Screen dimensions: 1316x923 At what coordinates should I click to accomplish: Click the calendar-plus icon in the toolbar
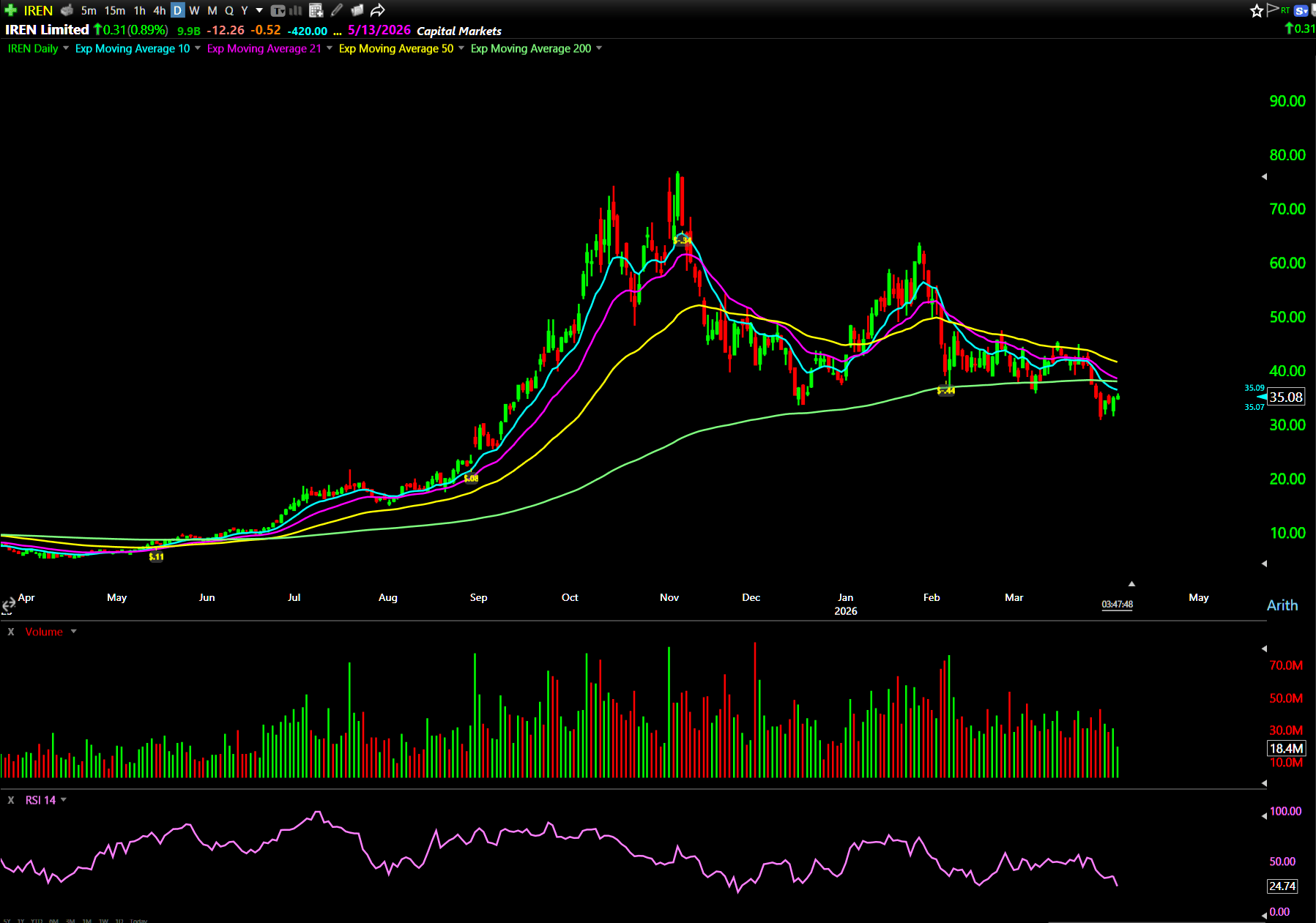tap(316, 10)
